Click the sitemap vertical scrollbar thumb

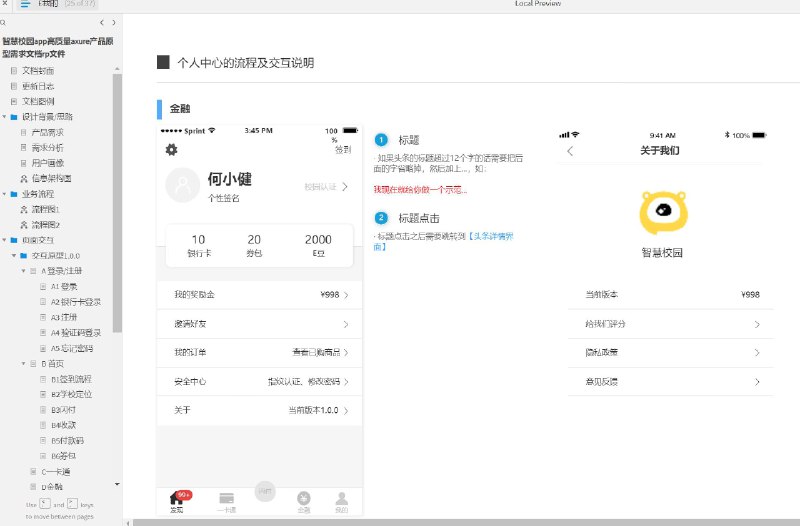click(117, 203)
